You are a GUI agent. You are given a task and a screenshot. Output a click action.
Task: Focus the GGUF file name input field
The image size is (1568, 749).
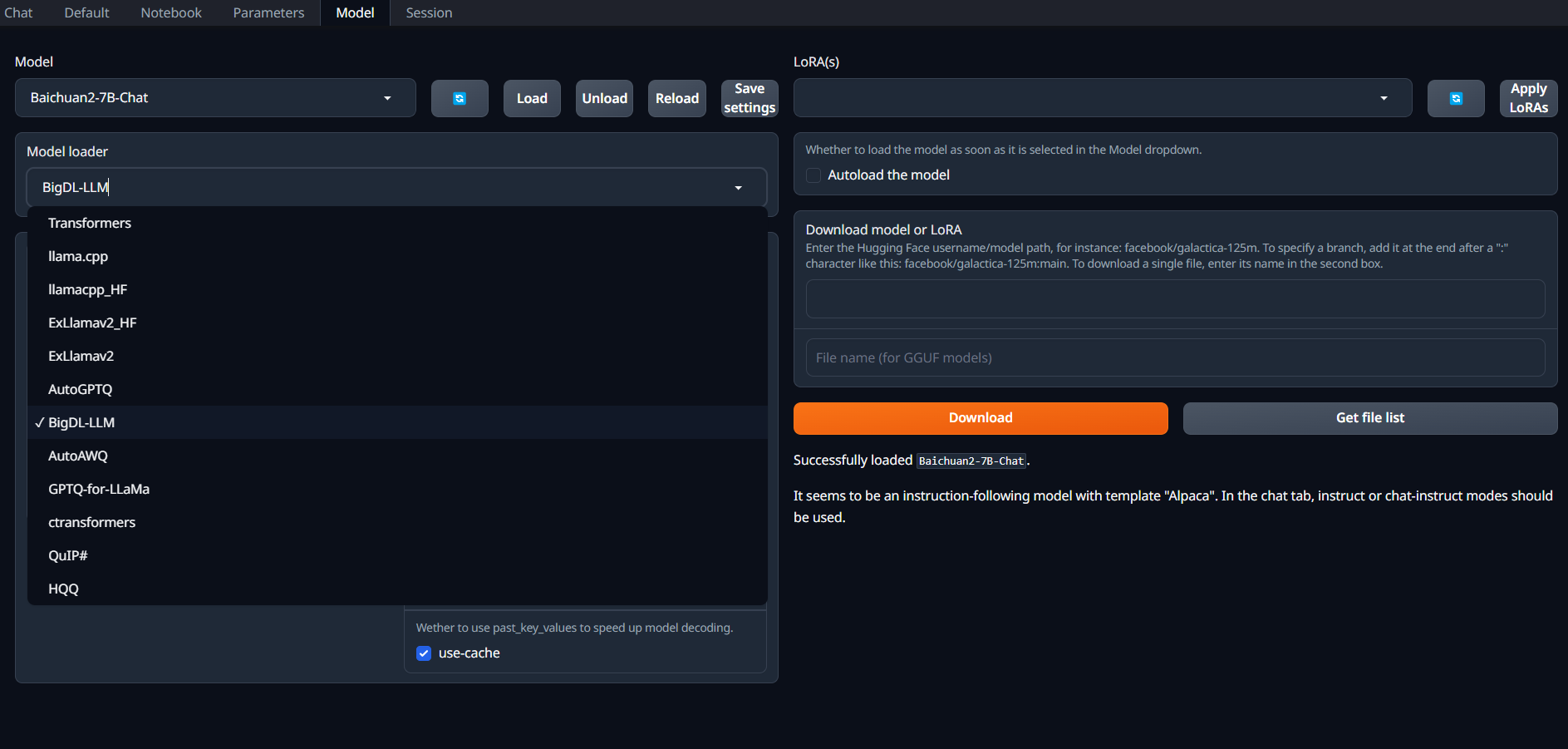click(1175, 357)
